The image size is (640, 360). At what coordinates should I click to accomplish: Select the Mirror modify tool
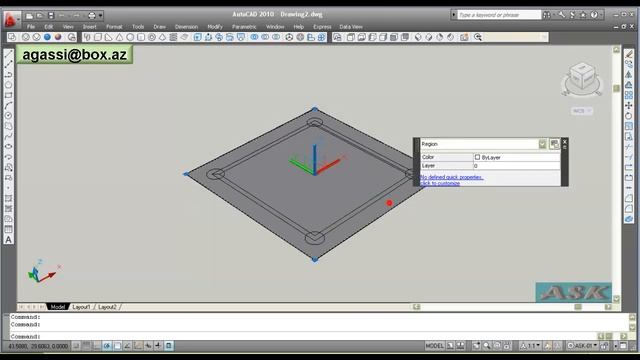(629, 75)
